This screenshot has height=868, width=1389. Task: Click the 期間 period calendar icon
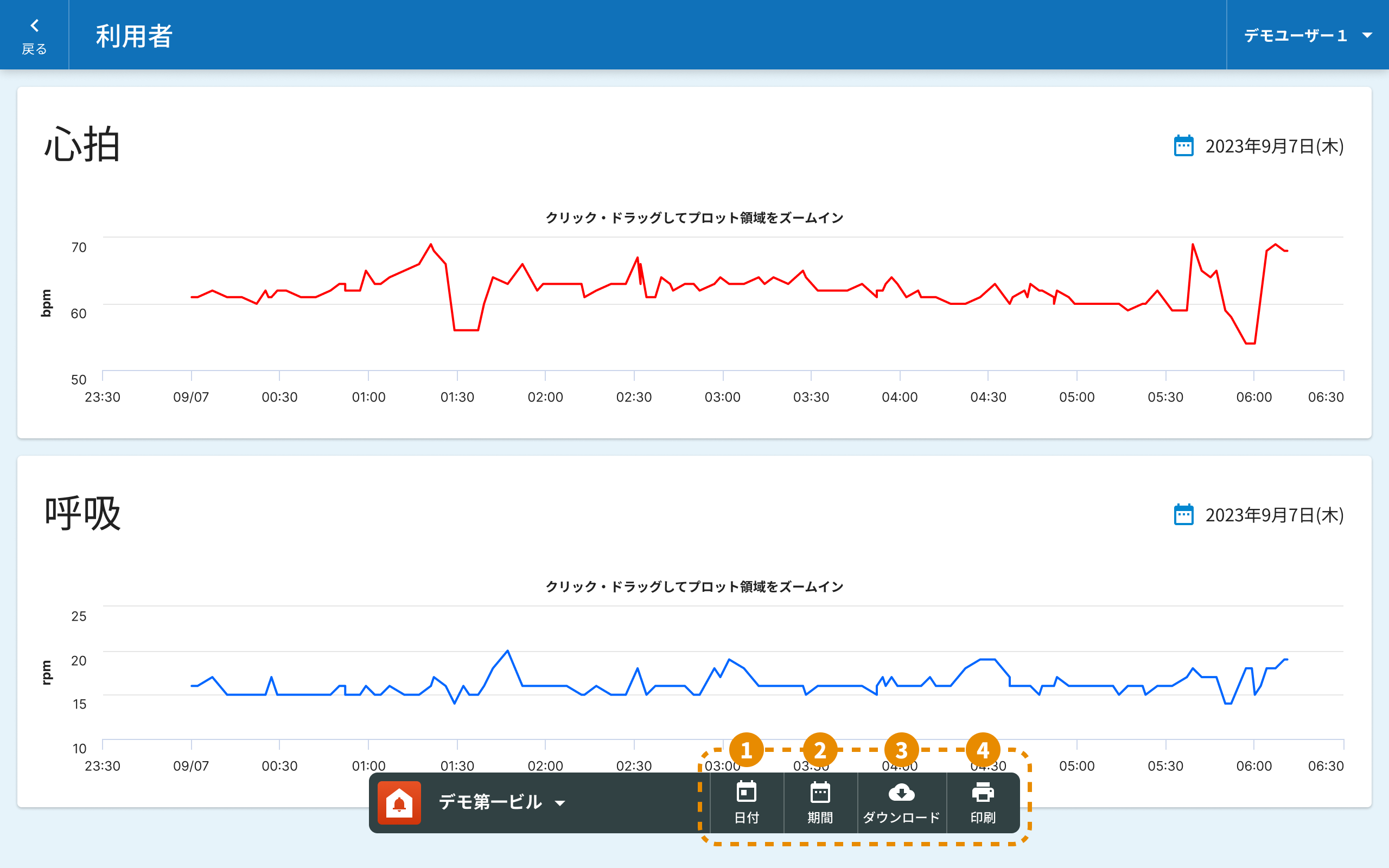click(820, 793)
